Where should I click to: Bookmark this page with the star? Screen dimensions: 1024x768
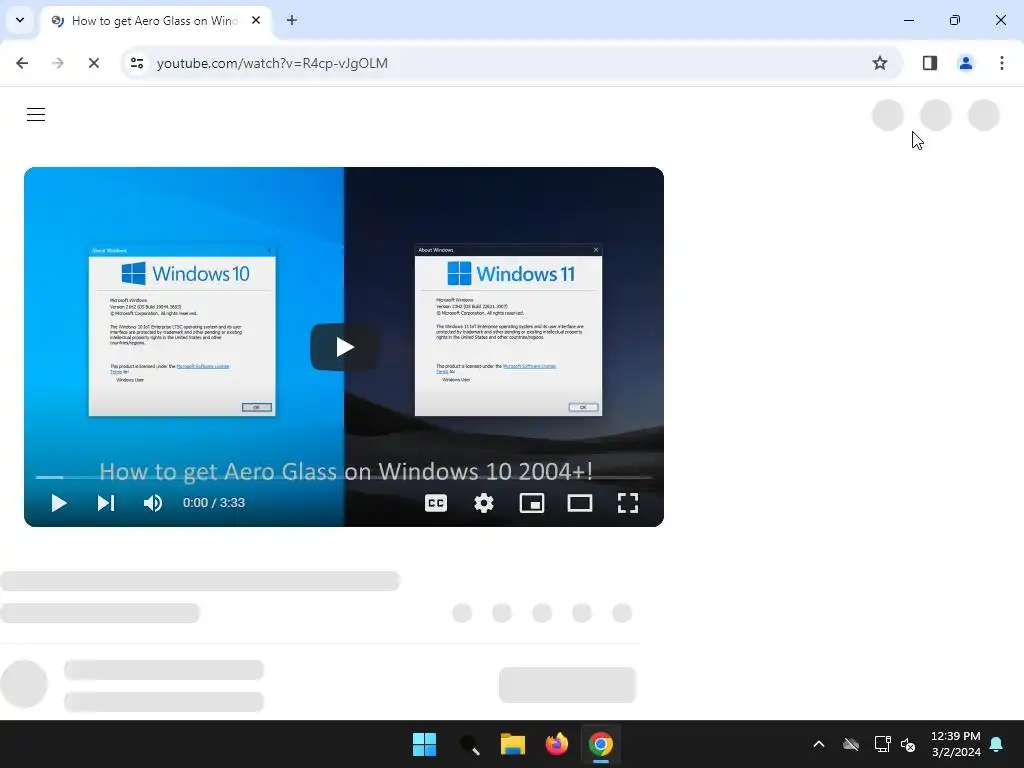coord(880,63)
